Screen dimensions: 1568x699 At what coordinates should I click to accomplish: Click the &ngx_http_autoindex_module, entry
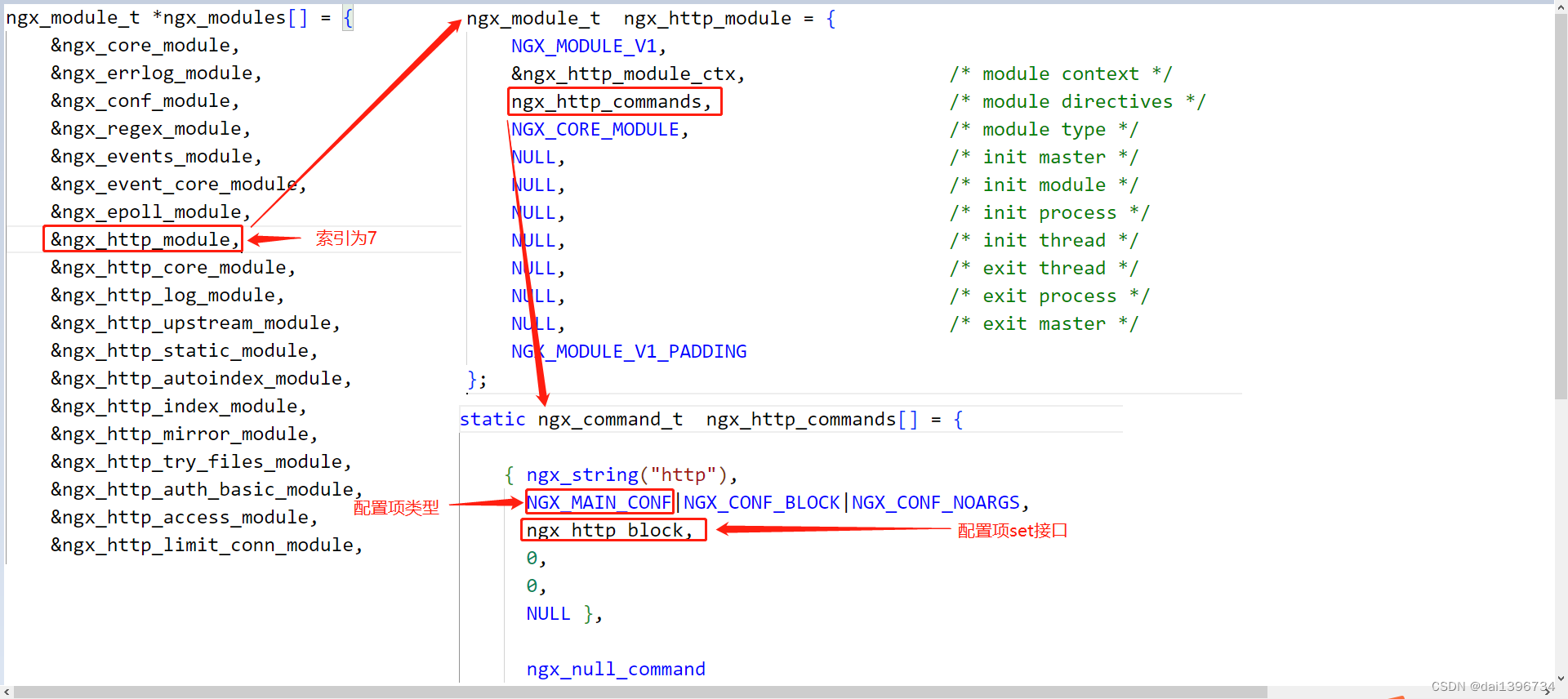[201, 379]
